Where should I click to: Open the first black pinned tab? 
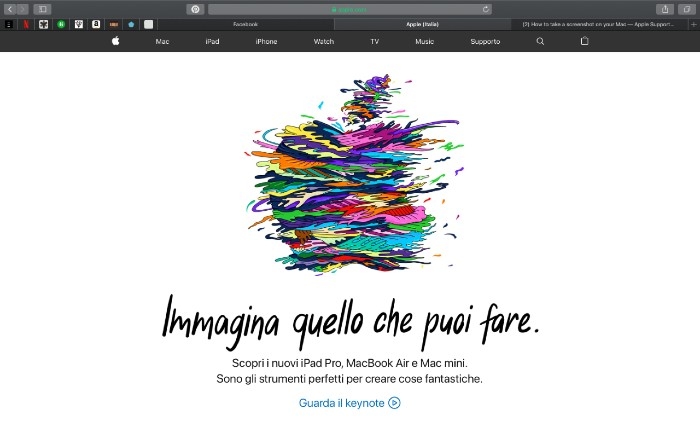(8, 24)
